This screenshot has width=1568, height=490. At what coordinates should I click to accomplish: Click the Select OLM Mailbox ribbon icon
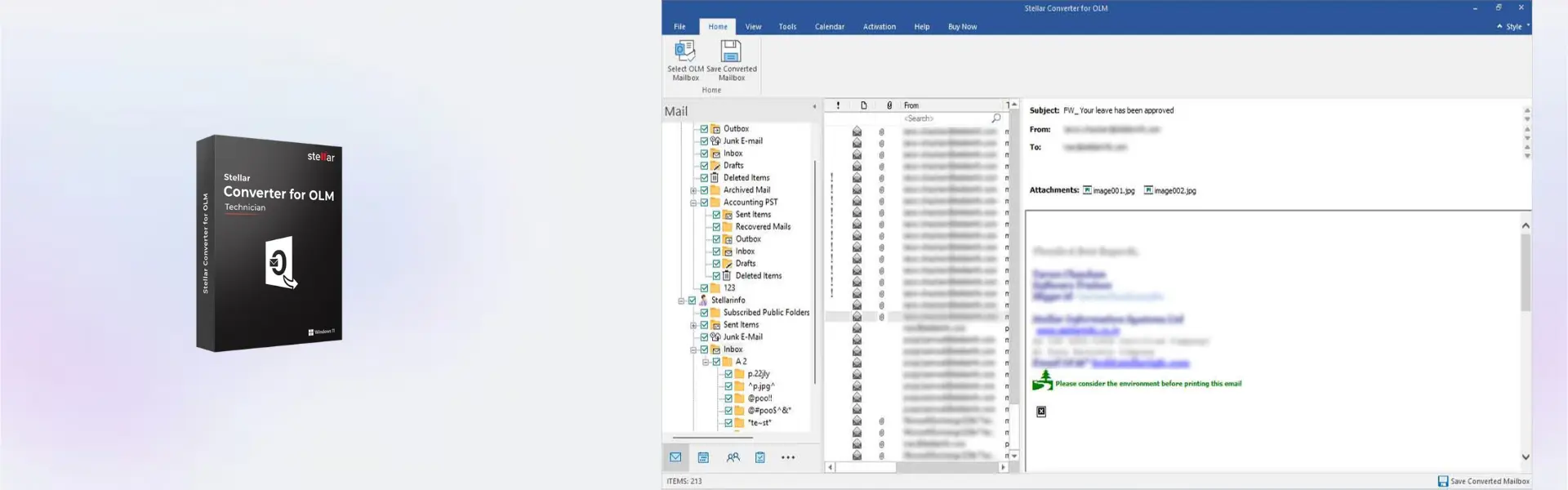[685, 51]
